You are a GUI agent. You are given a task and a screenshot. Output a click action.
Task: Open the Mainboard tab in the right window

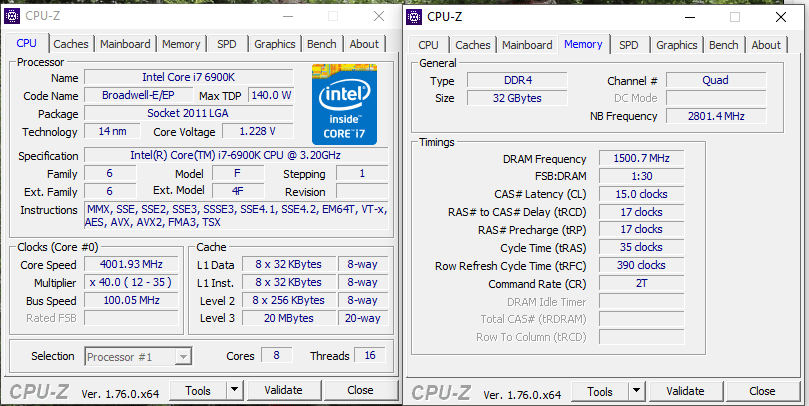(527, 45)
